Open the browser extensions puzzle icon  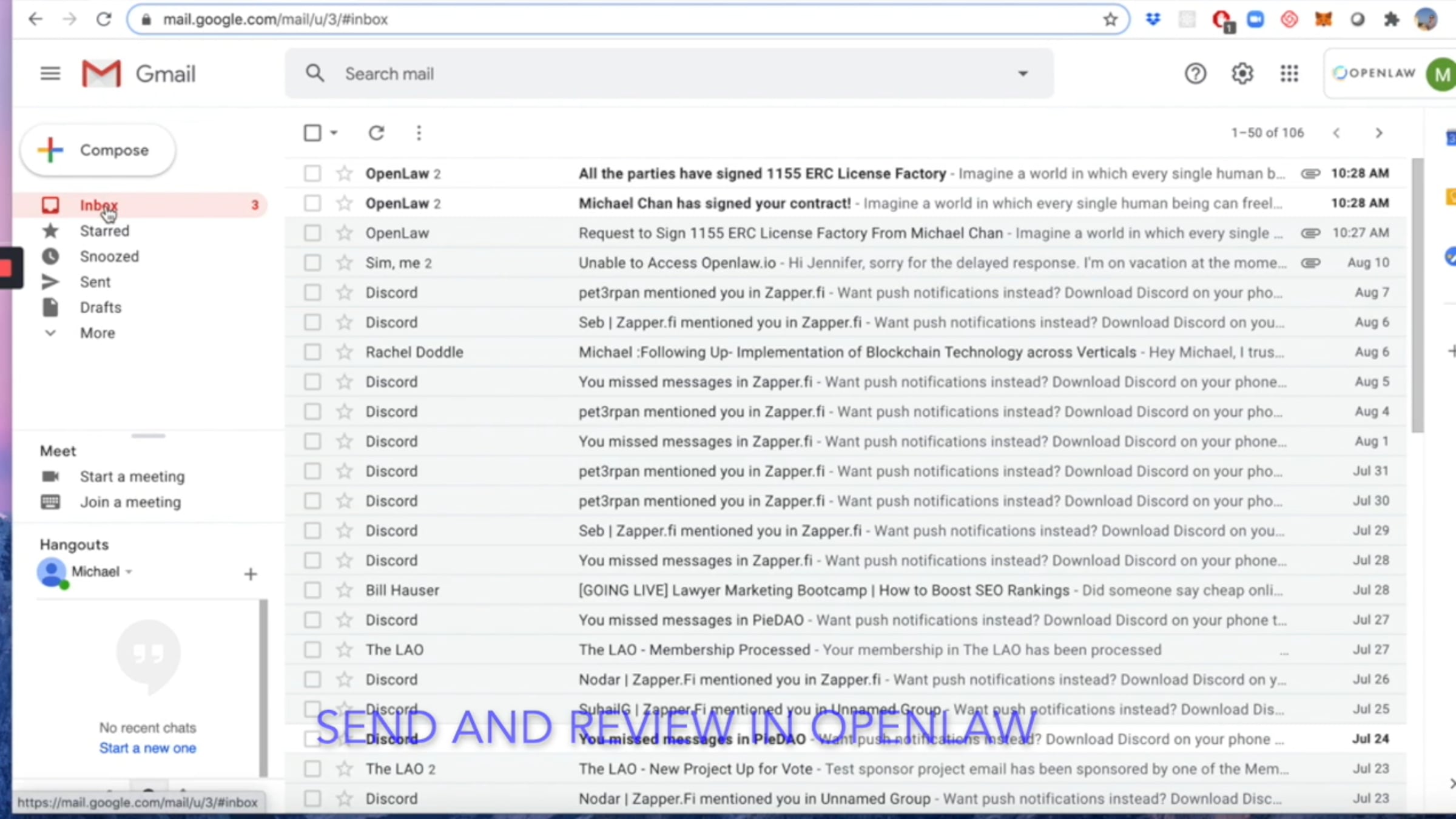[x=1391, y=19]
